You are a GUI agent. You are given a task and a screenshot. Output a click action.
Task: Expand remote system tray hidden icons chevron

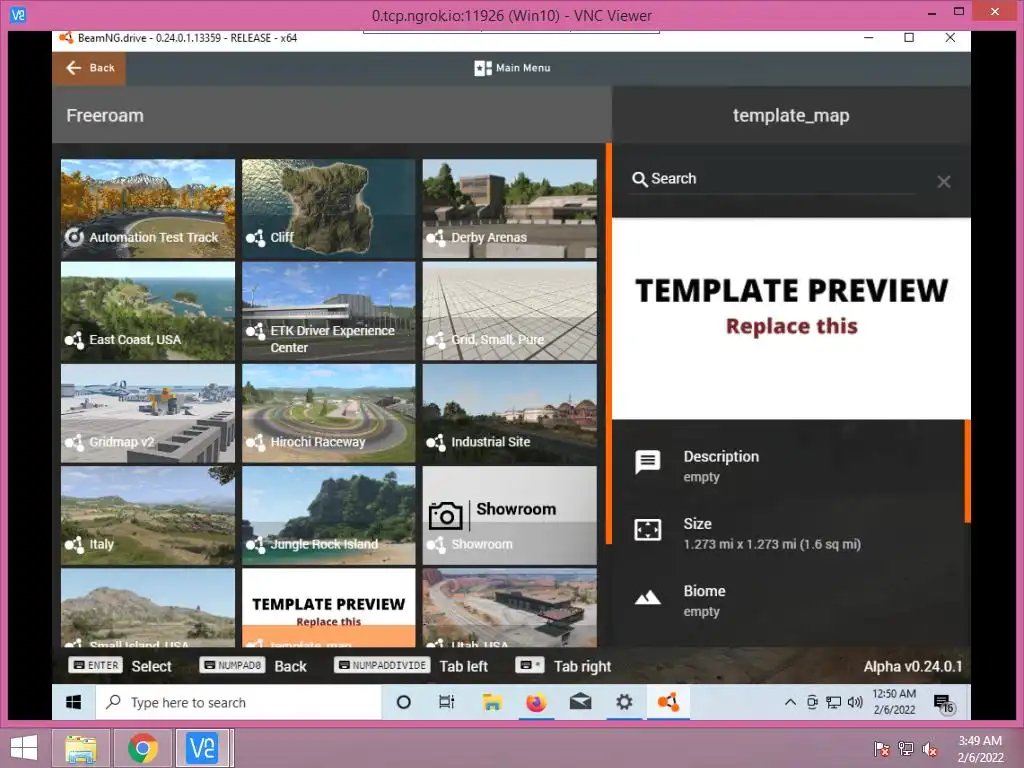click(x=790, y=702)
